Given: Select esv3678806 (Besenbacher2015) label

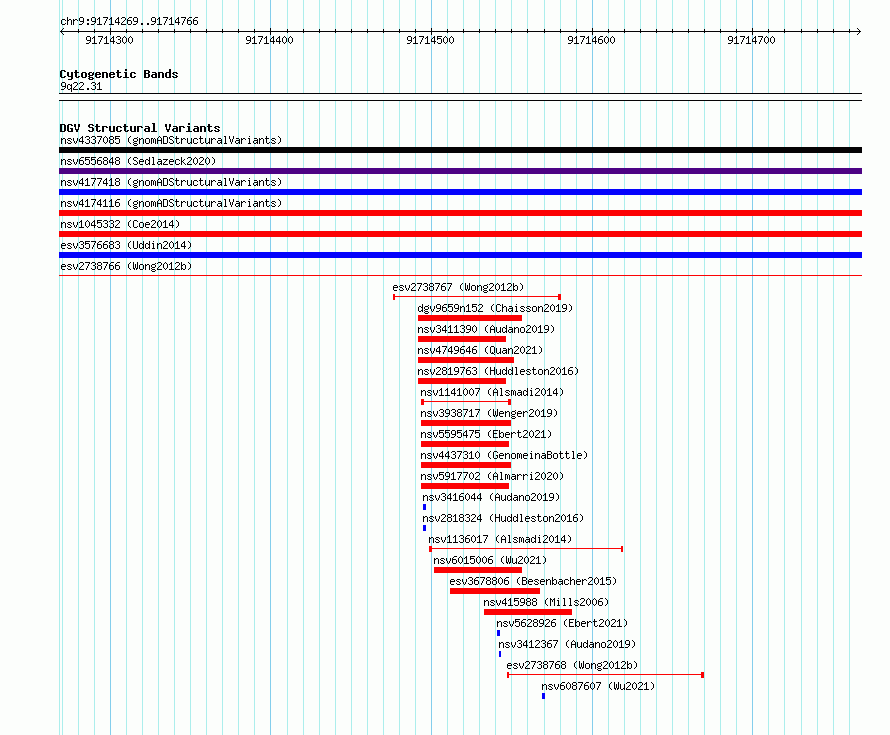Looking at the screenshot, I should (x=533, y=581).
